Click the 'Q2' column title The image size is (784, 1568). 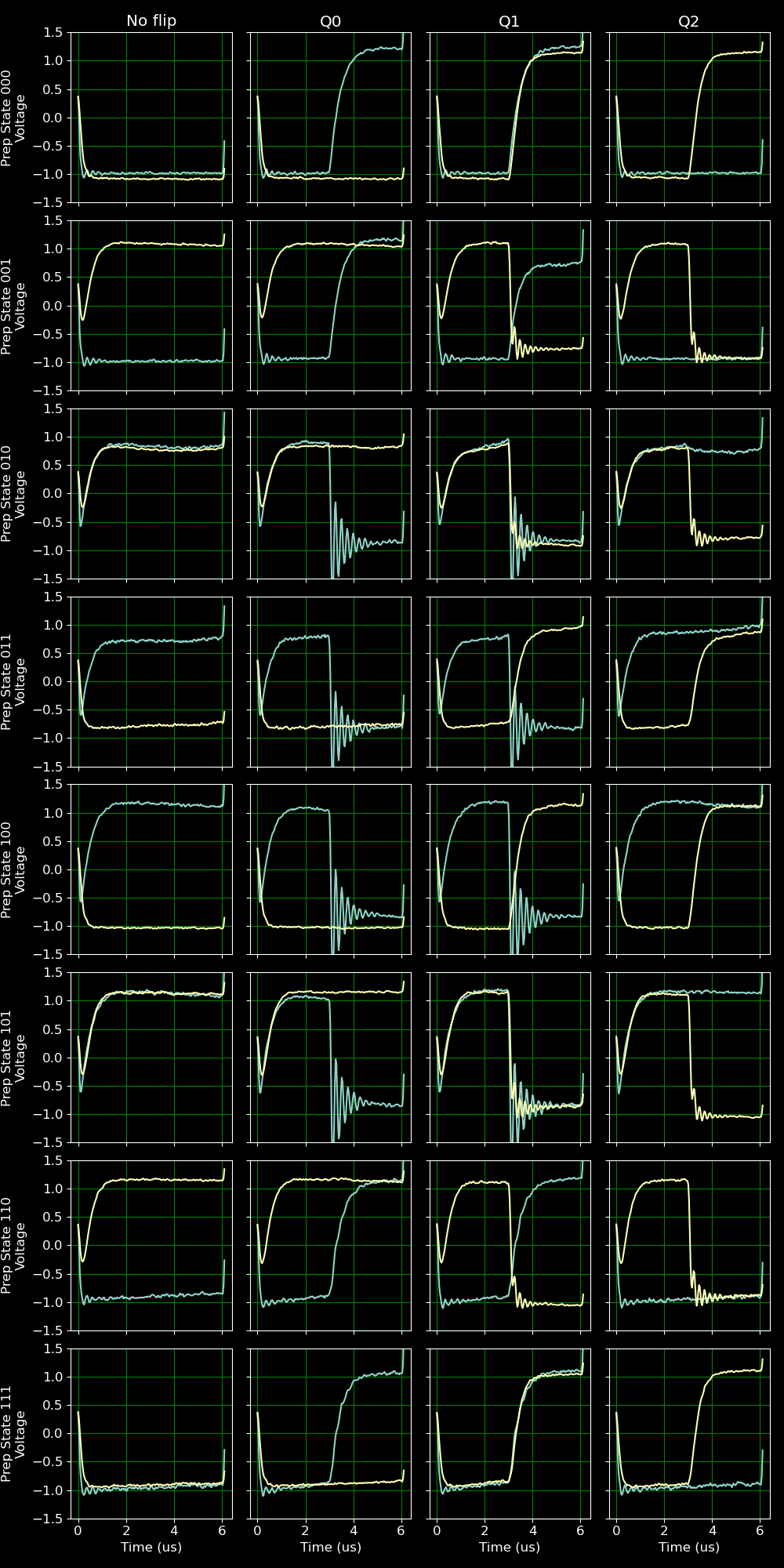(x=688, y=21)
